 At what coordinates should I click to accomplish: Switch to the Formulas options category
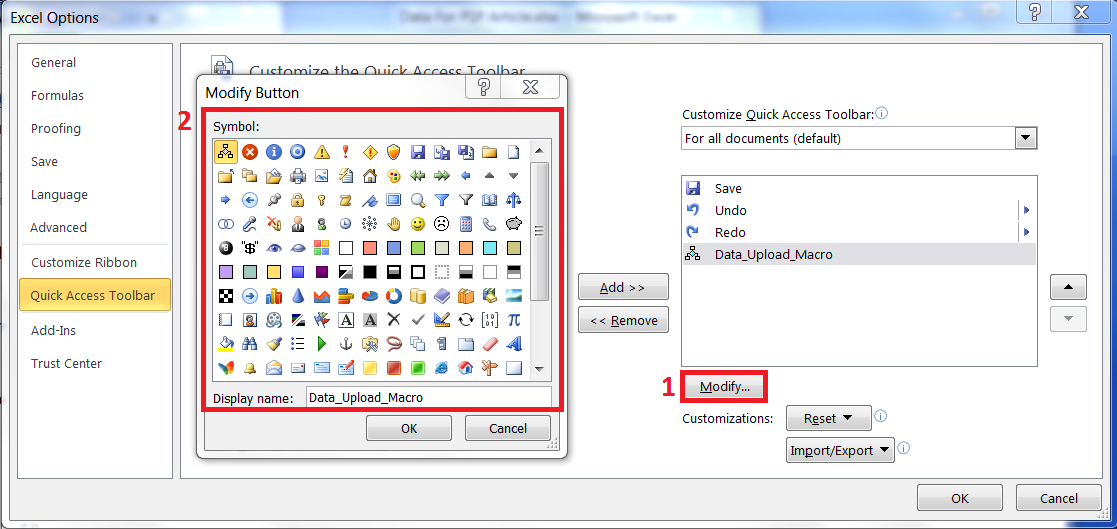tap(57, 95)
